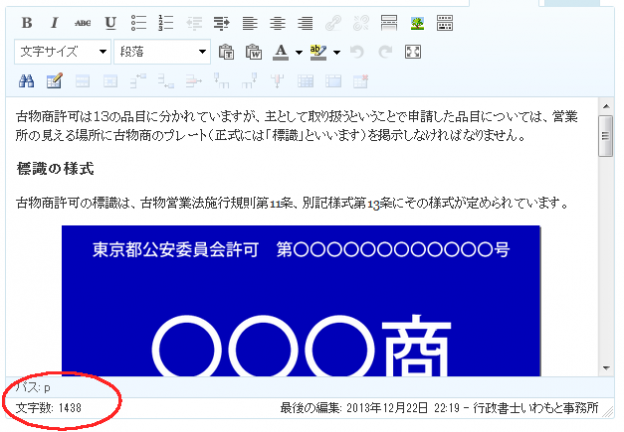Click the insert link icon
This screenshot has width=624, height=432.
(x=333, y=23)
